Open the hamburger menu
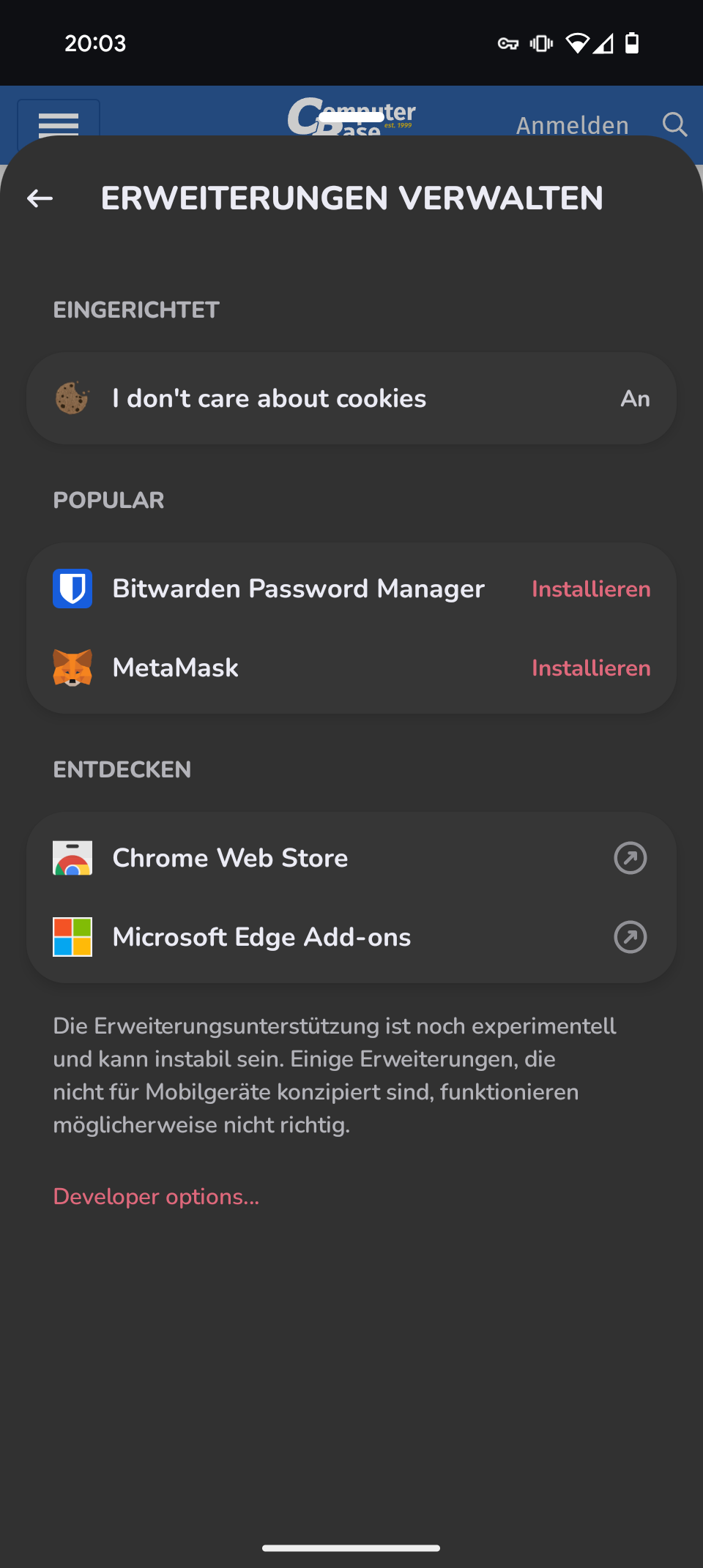This screenshot has width=703, height=1568. click(x=59, y=122)
